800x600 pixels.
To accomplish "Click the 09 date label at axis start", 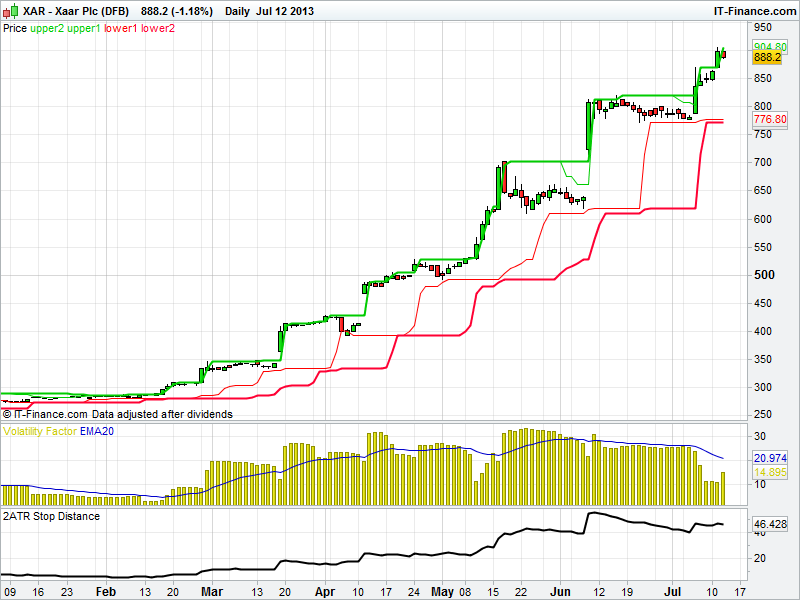I will pyautogui.click(x=10, y=592).
